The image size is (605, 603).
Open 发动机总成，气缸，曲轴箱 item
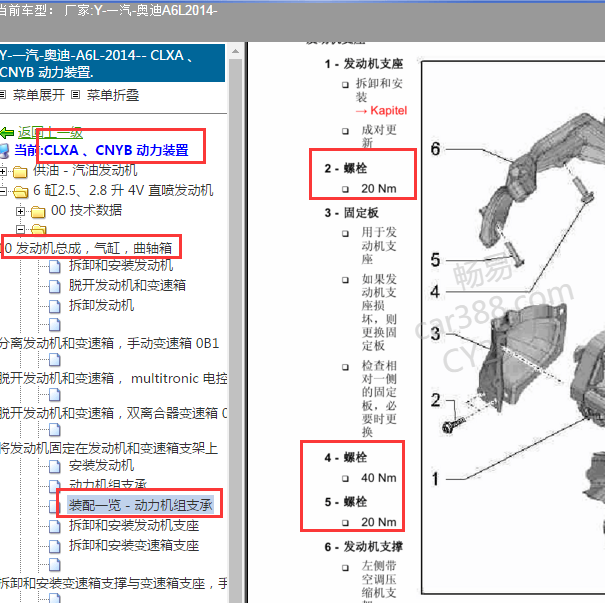point(88,248)
